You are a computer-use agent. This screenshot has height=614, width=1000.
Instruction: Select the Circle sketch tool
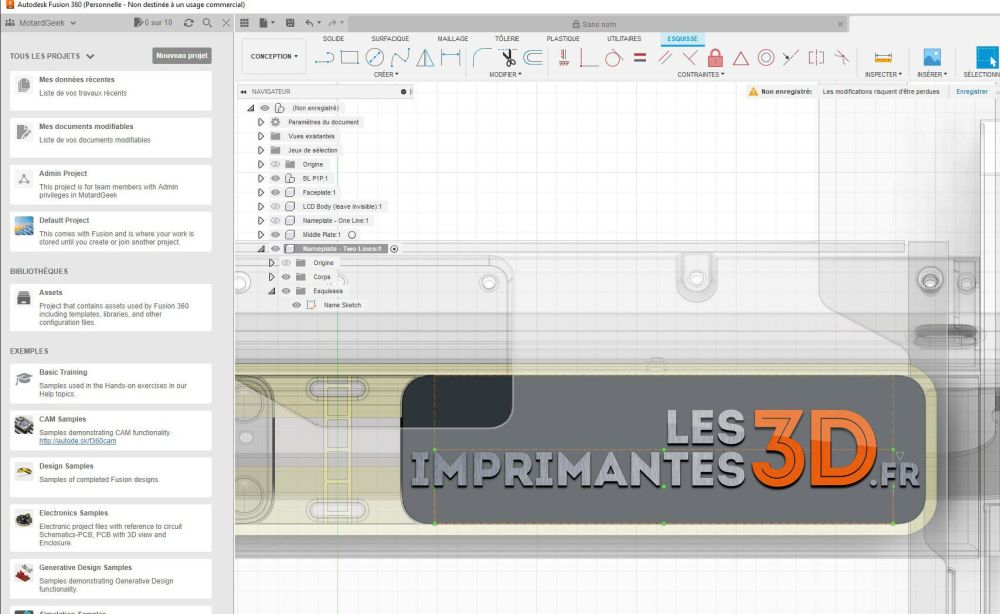coord(374,58)
